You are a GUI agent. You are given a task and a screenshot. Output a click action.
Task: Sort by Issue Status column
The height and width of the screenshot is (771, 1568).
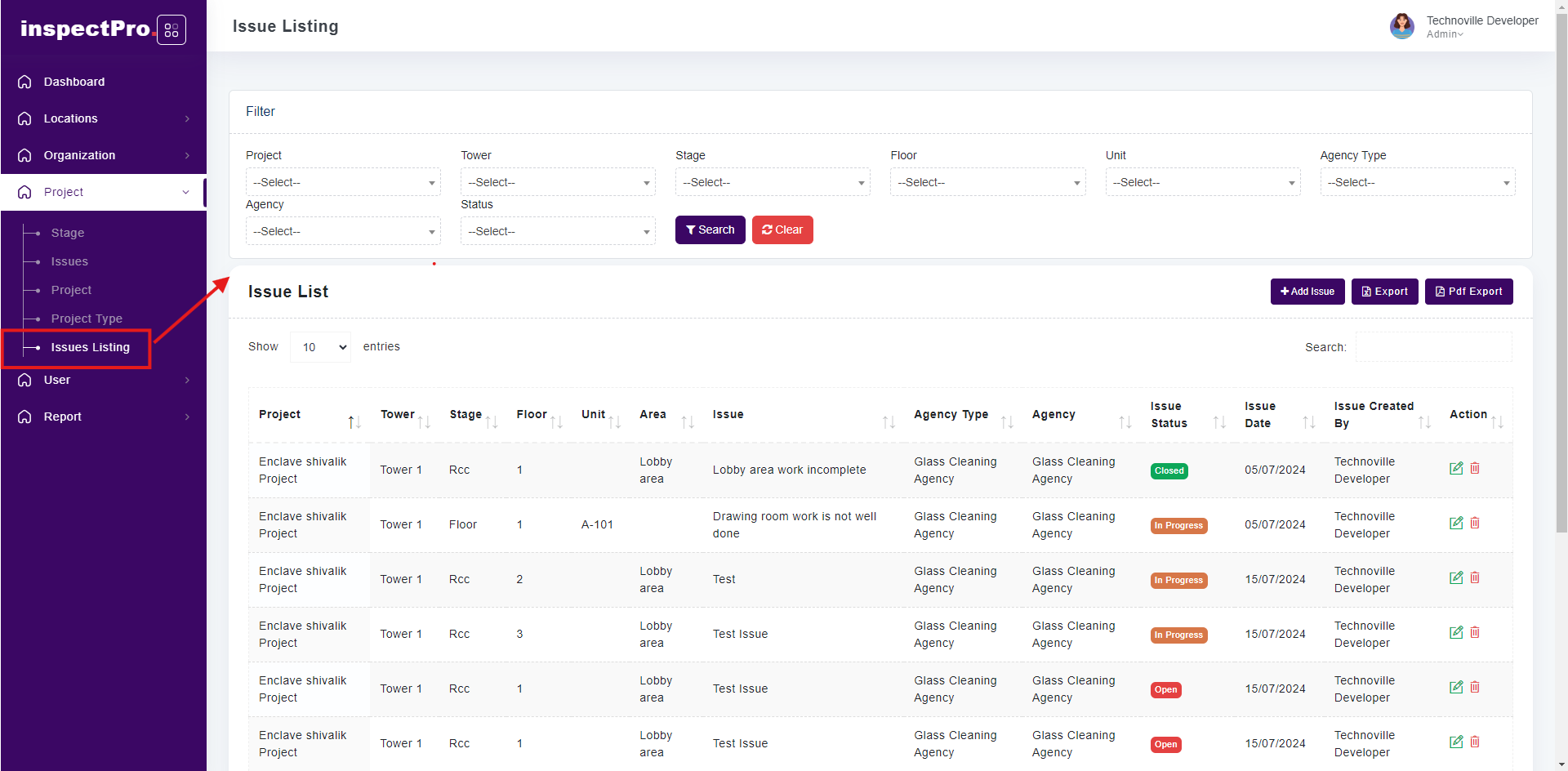(1218, 422)
